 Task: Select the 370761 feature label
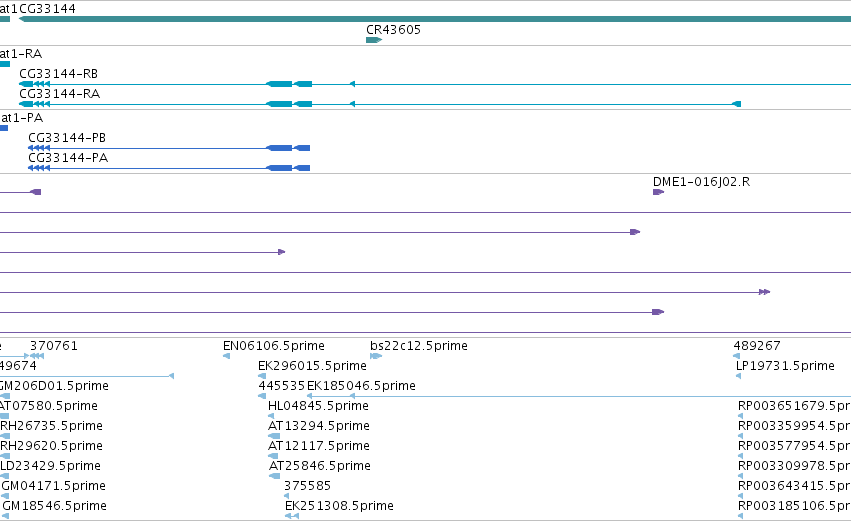click(x=54, y=346)
